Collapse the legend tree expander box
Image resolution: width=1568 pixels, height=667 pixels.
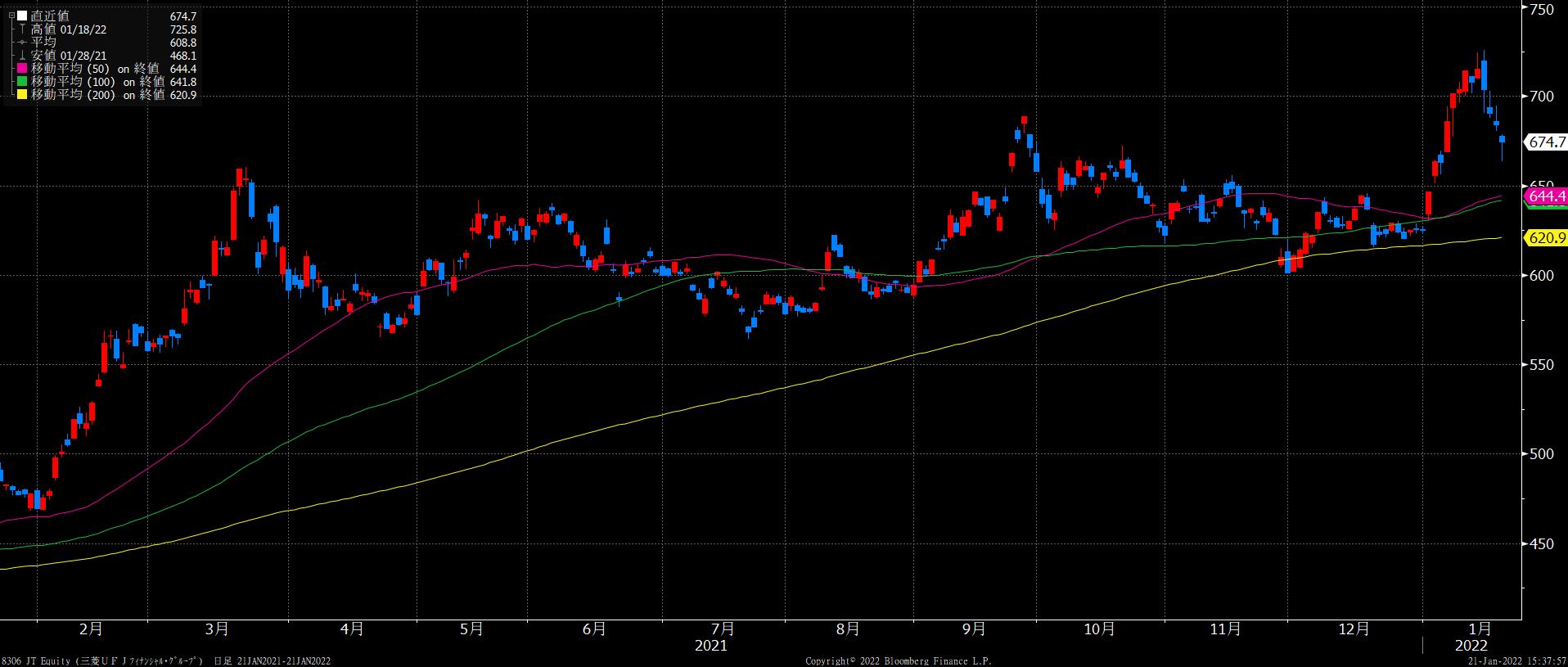pos(11,16)
